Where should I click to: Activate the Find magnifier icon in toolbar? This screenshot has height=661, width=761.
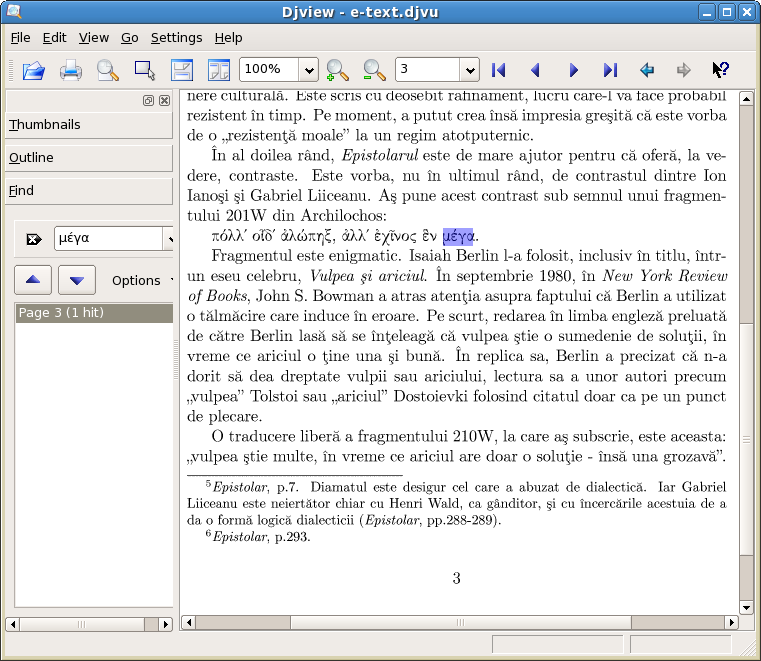coord(108,70)
